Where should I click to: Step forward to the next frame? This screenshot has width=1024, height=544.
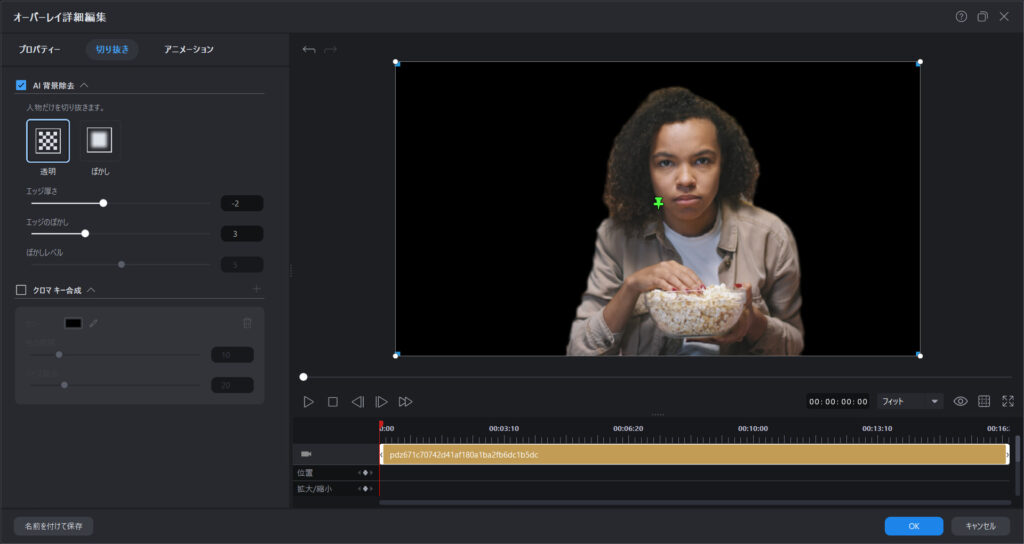click(x=381, y=401)
